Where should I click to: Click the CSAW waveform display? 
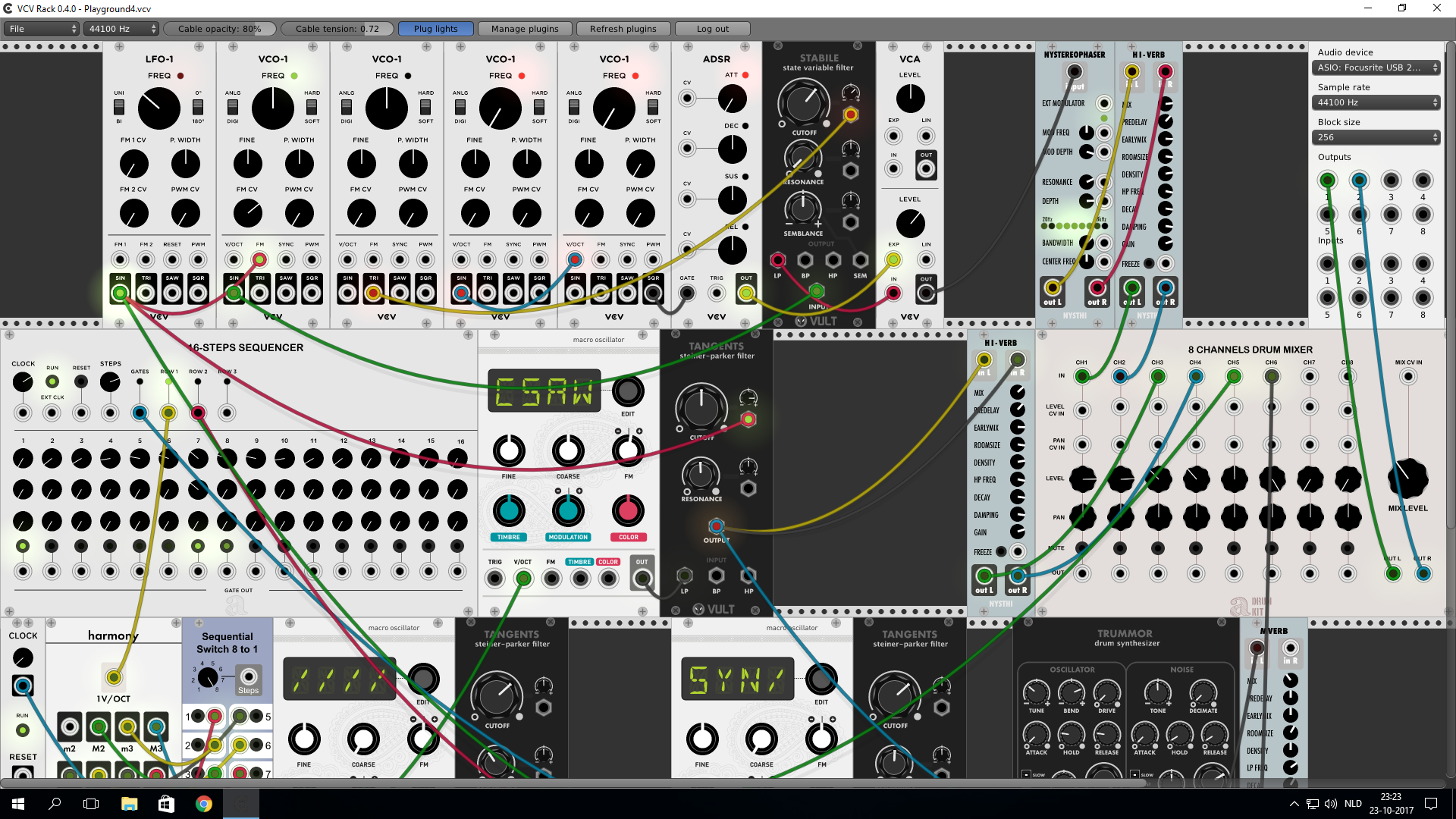pos(544,391)
